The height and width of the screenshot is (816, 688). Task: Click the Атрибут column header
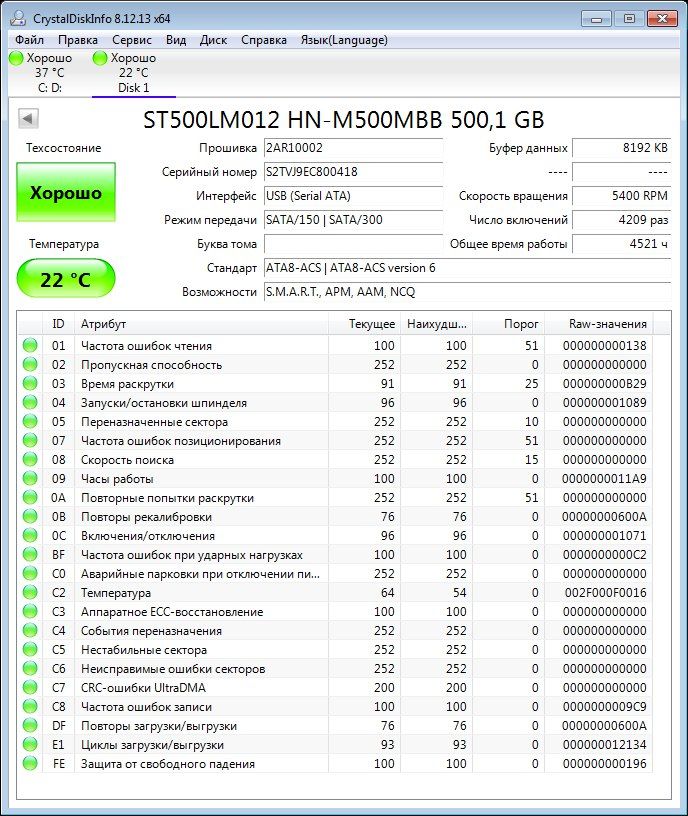tap(201, 324)
